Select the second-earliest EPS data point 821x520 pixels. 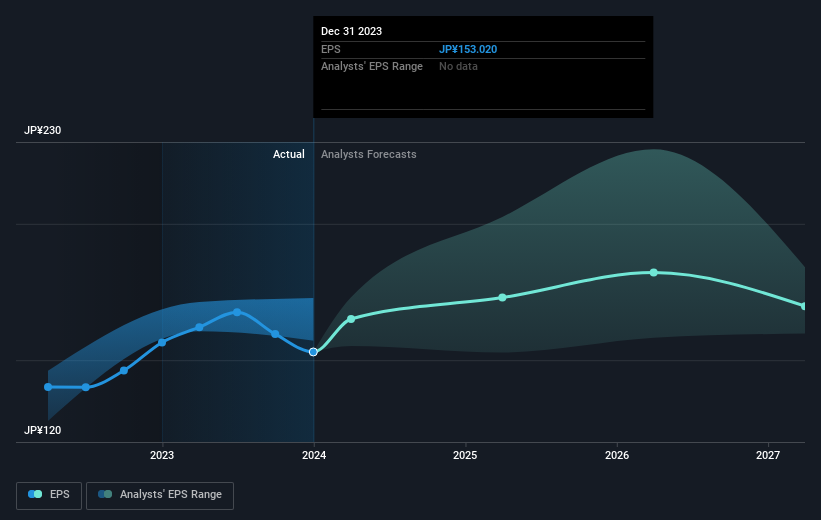click(x=86, y=388)
